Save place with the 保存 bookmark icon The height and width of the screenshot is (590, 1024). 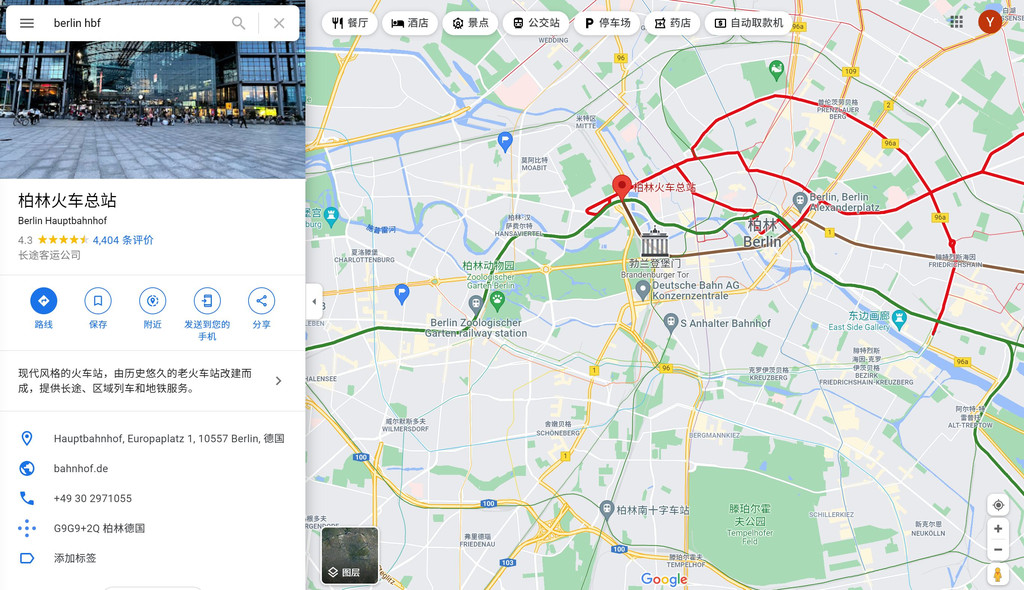98,301
